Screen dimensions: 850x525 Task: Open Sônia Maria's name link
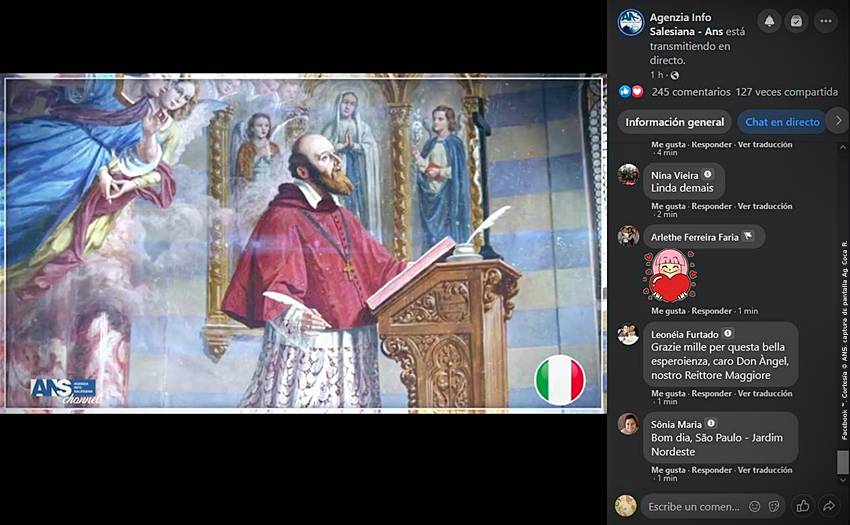coord(676,425)
